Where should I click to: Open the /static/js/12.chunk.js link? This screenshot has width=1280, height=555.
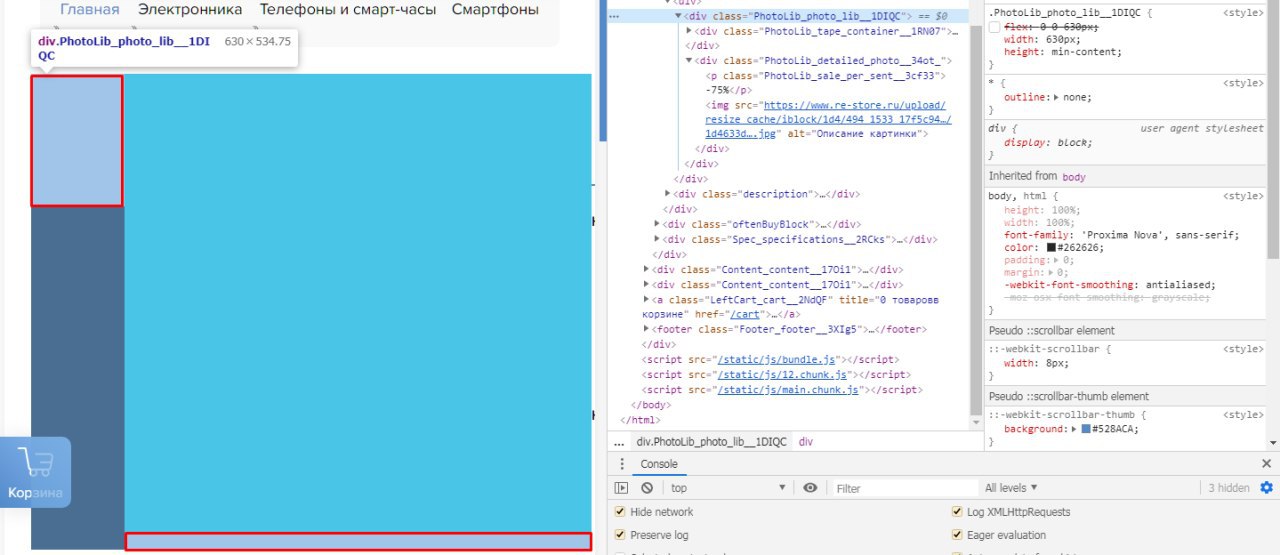pyautogui.click(x=782, y=374)
